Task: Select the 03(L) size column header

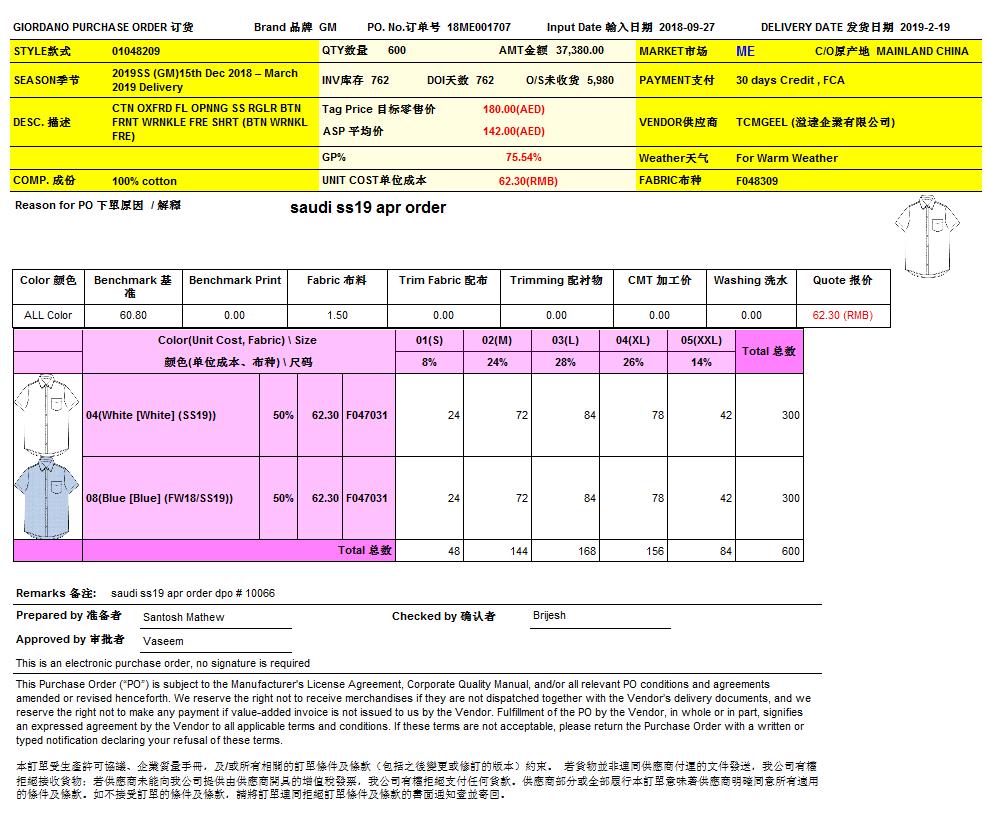Action: (x=565, y=340)
